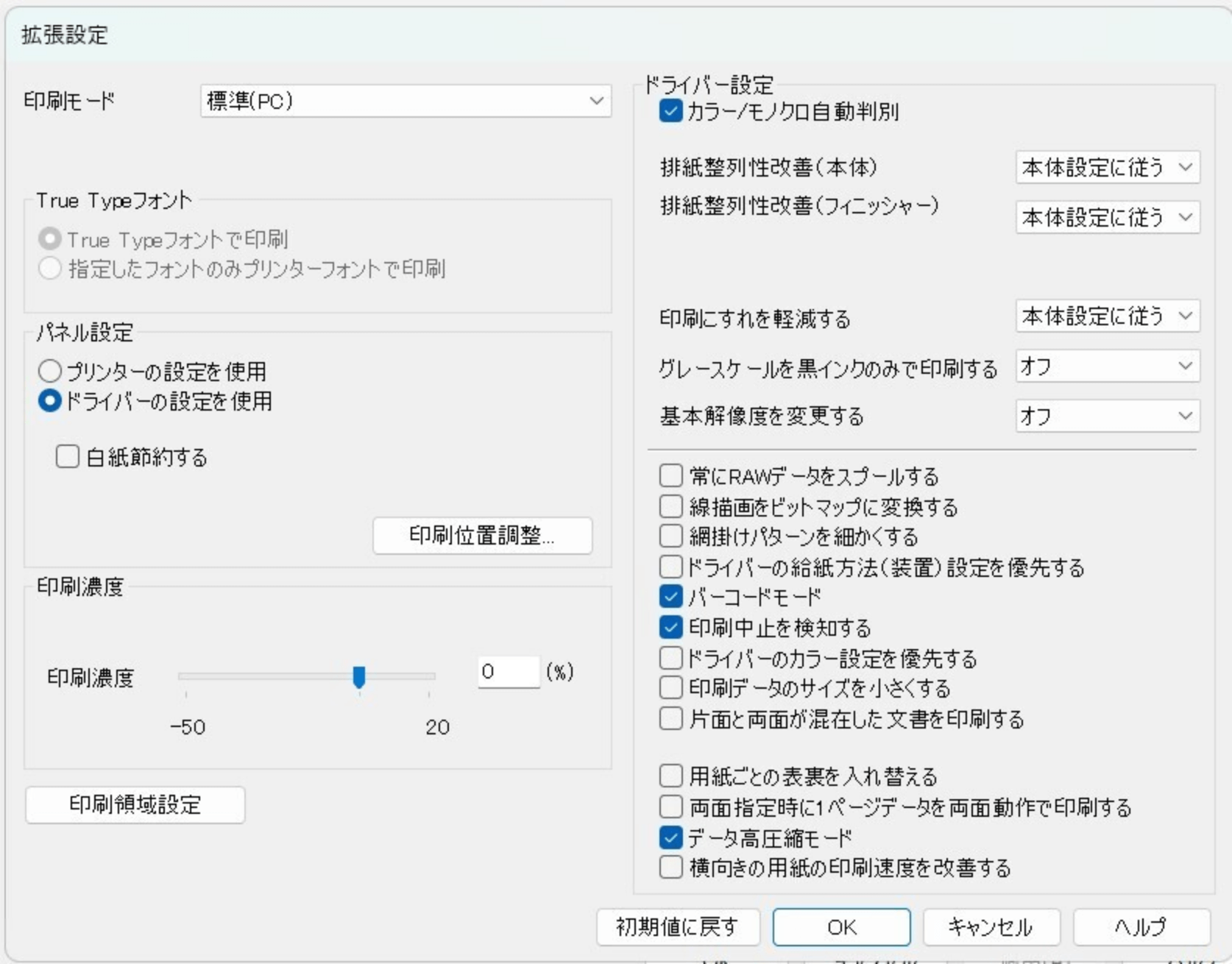Click the 印刷濃度 percentage input field

coord(509,672)
